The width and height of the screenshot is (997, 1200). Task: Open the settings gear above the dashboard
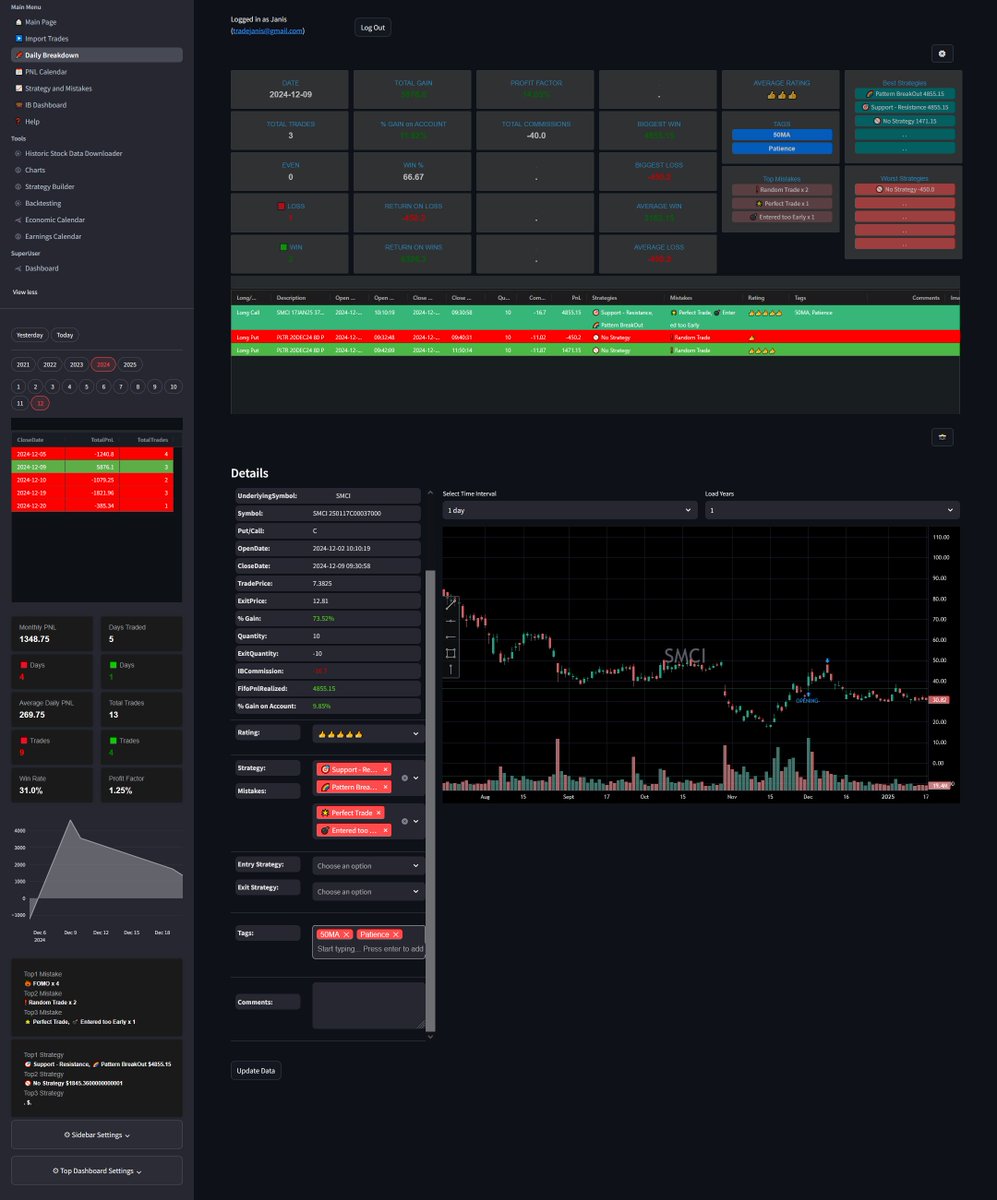point(943,54)
